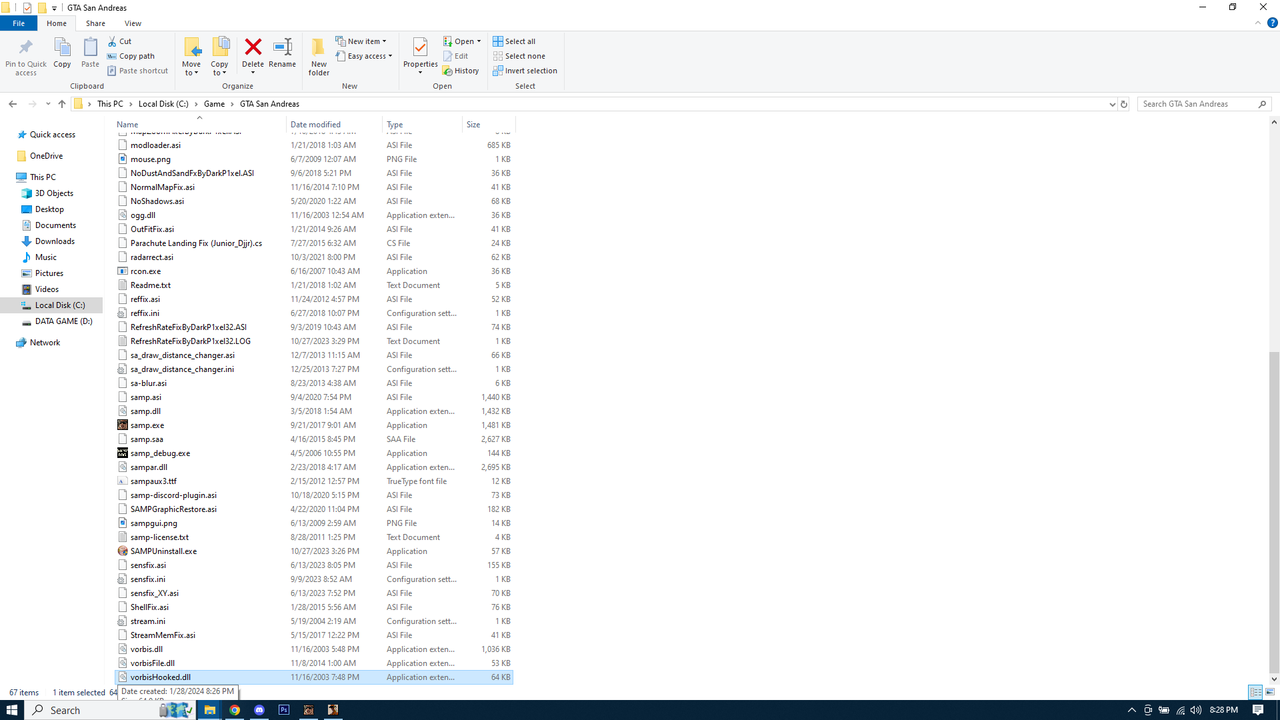The image size is (1280, 720).
Task: Show hidden system tray icons
Action: coord(1132,710)
